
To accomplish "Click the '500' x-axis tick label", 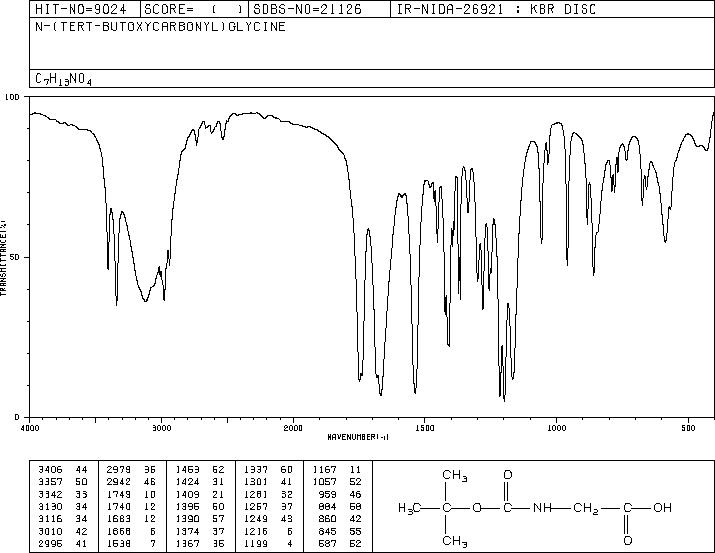I will 689,428.
